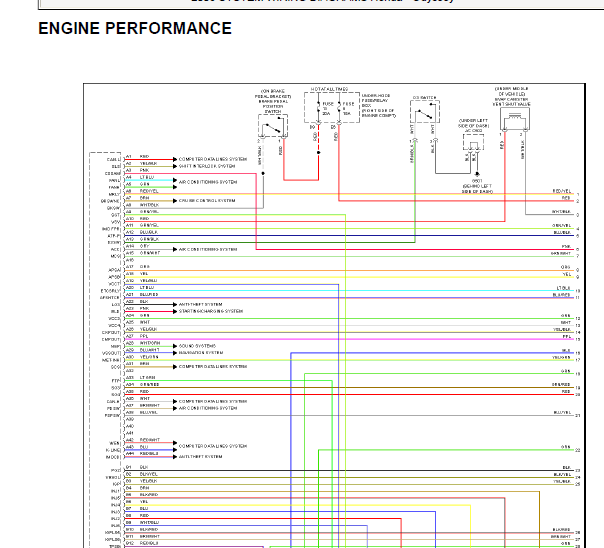604x548 pixels.
Task: Click the G501 ground point symbol
Action: pyautogui.click(x=477, y=174)
